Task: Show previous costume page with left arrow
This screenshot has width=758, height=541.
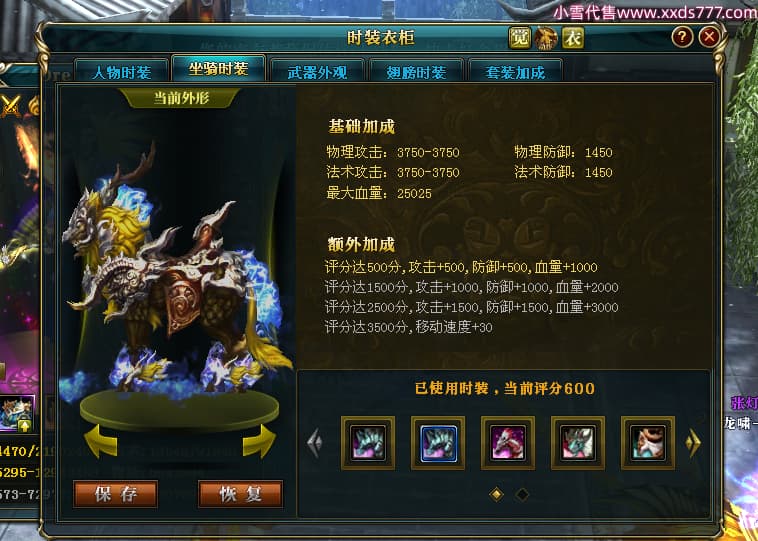Action: [315, 443]
